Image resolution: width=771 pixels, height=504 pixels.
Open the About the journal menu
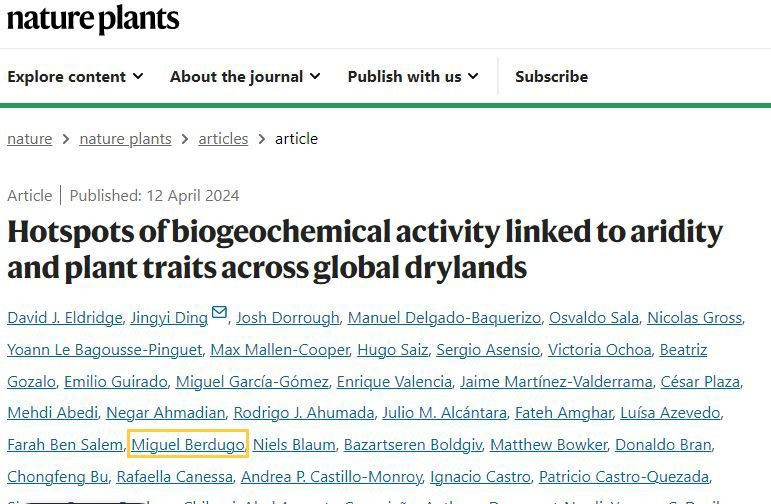click(x=245, y=76)
